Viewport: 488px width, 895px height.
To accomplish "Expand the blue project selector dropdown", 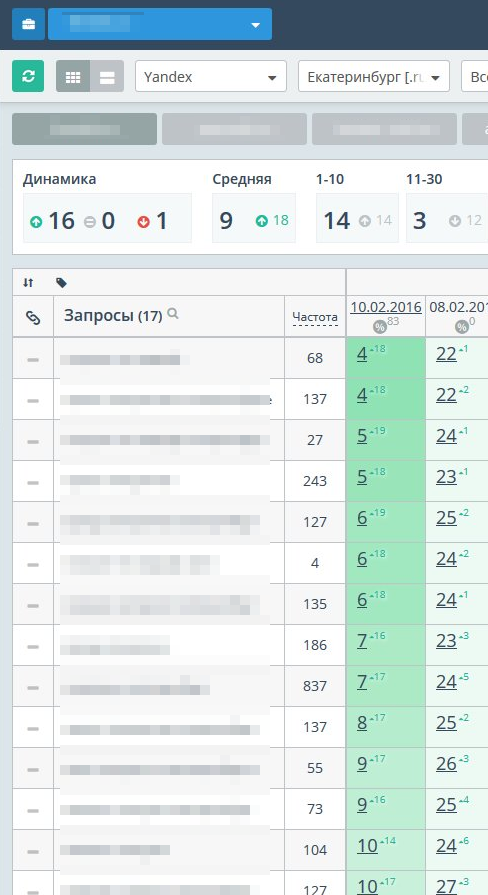I will pos(160,24).
